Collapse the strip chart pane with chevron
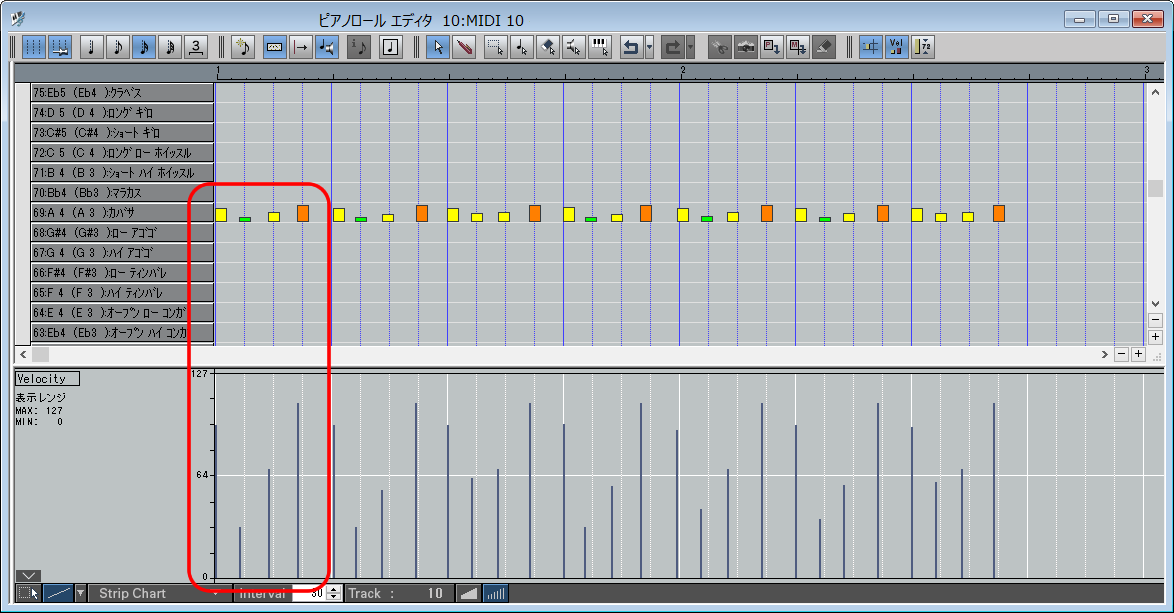 tap(28, 575)
